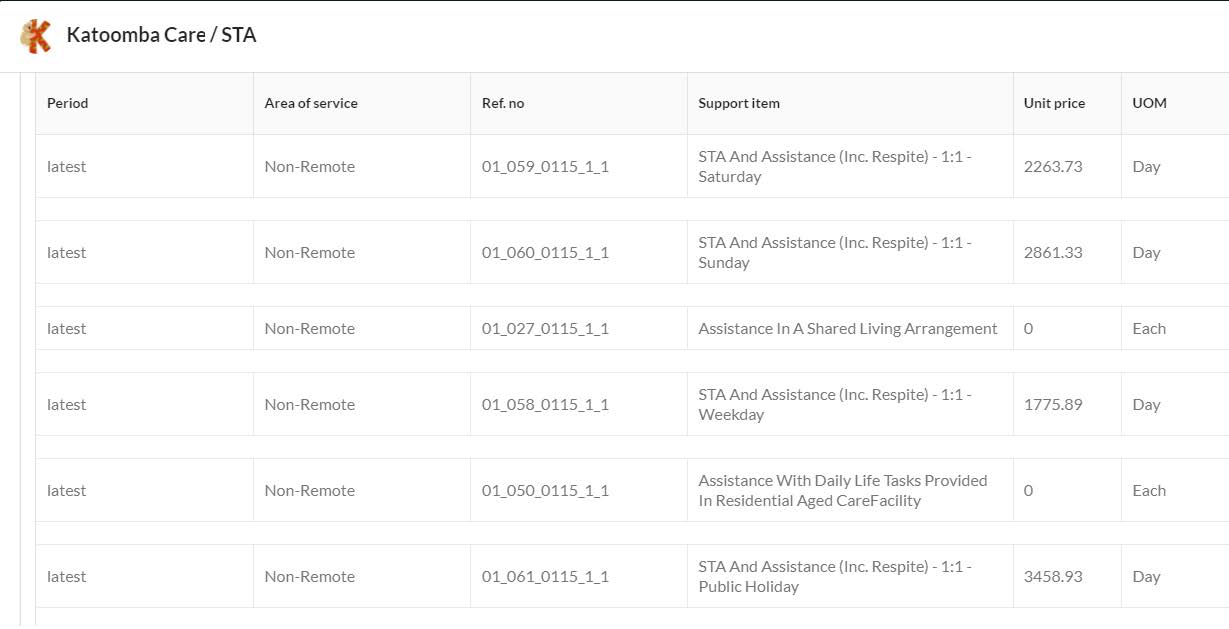1229x629 pixels.
Task: Click the Each UOM for Residential Aged Care
Action: pyautogui.click(x=1149, y=491)
